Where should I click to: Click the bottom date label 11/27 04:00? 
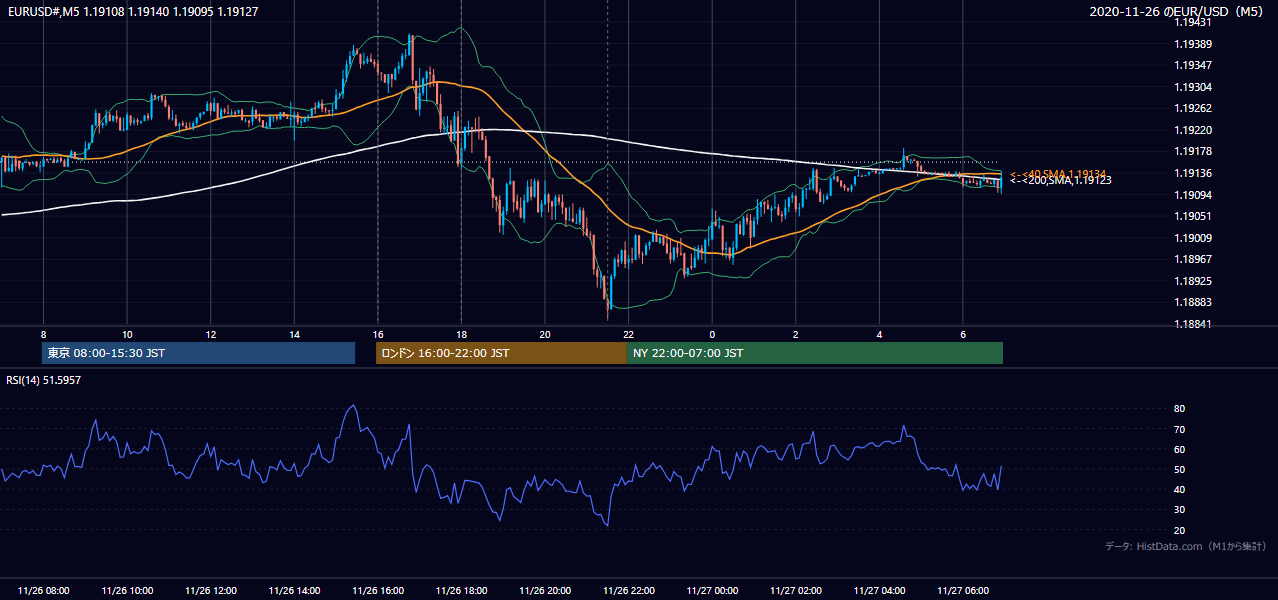click(x=879, y=591)
